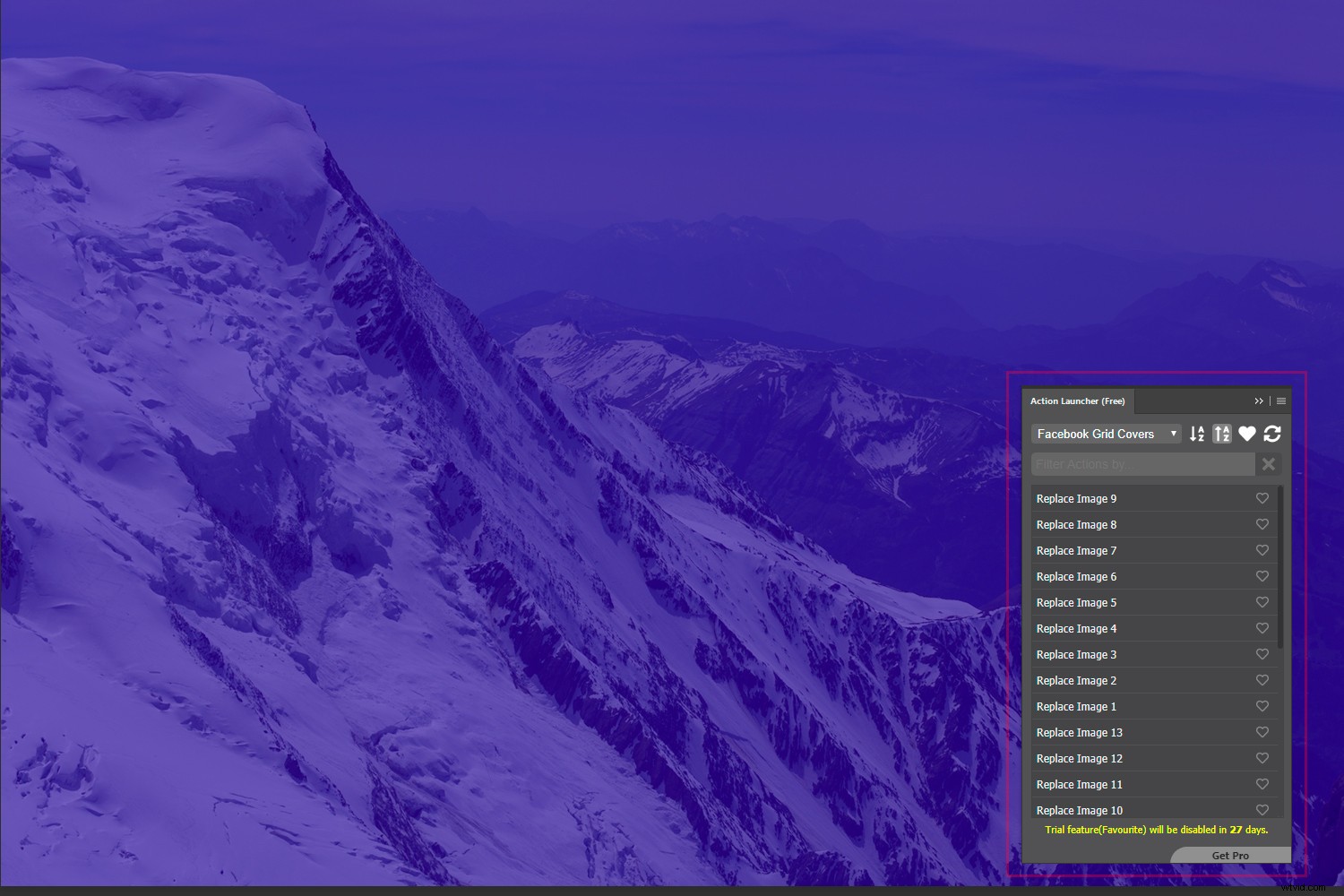Refresh the actions list with the refresh icon

(1272, 434)
